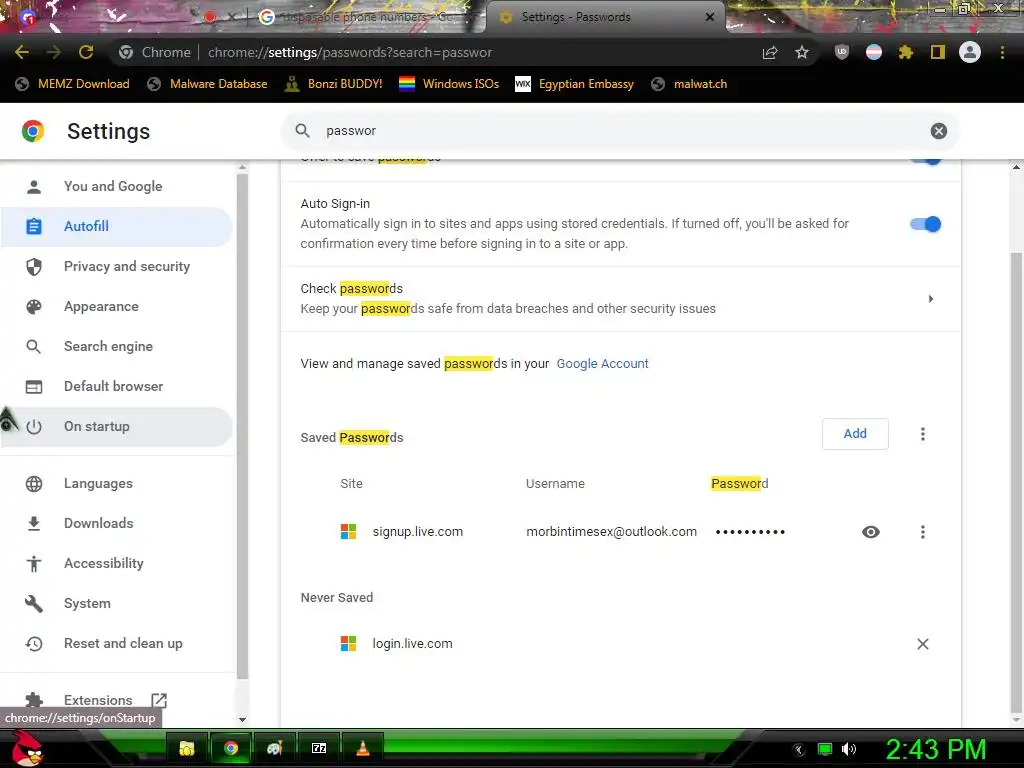Screen dimensions: 1024x768
Task: Open the profile avatar icon
Action: (970, 52)
